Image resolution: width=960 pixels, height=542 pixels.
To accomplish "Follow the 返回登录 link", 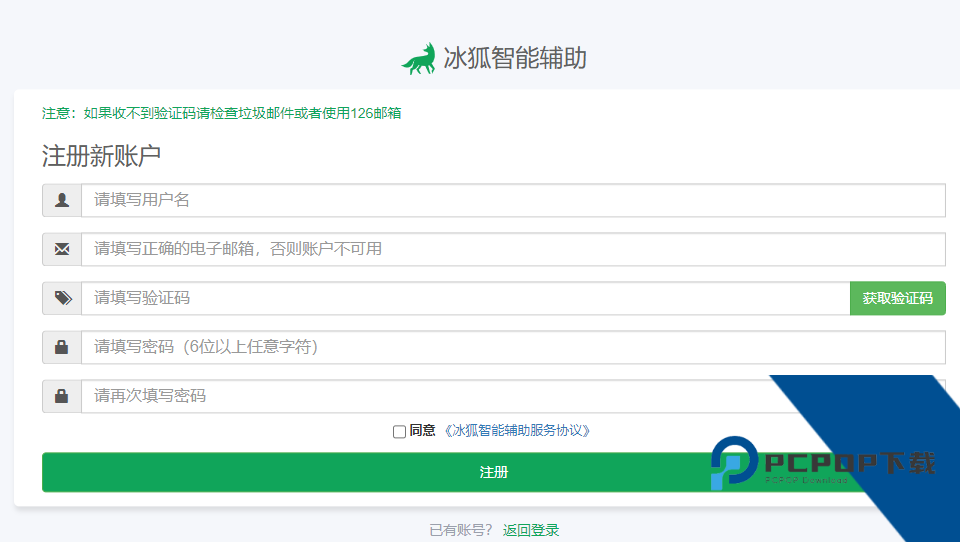I will (x=531, y=530).
